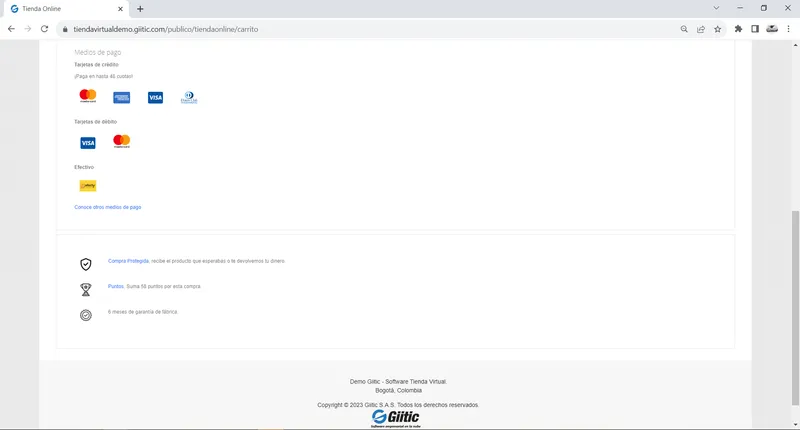Open a new tab with the plus button

[x=140, y=9]
